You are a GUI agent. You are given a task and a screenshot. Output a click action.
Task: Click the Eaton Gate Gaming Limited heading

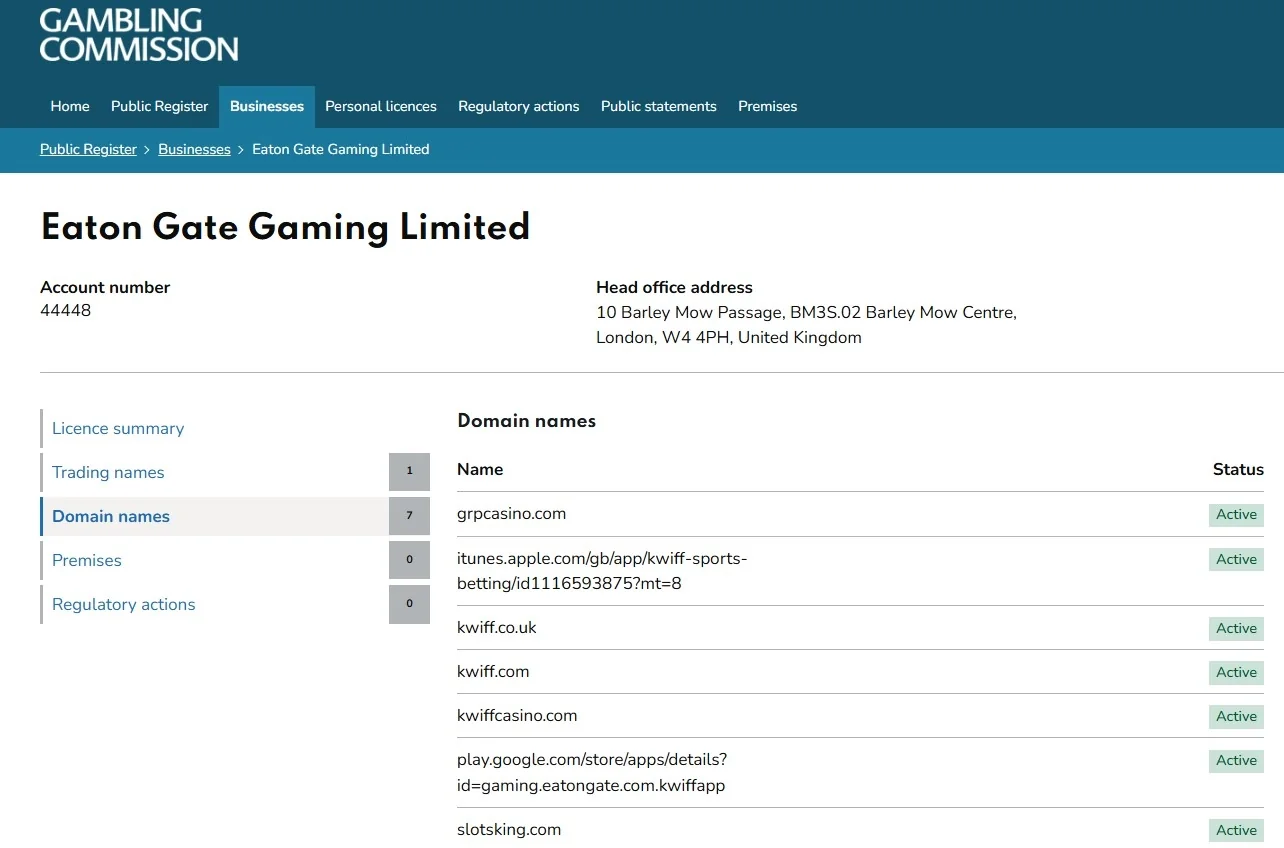[285, 228]
